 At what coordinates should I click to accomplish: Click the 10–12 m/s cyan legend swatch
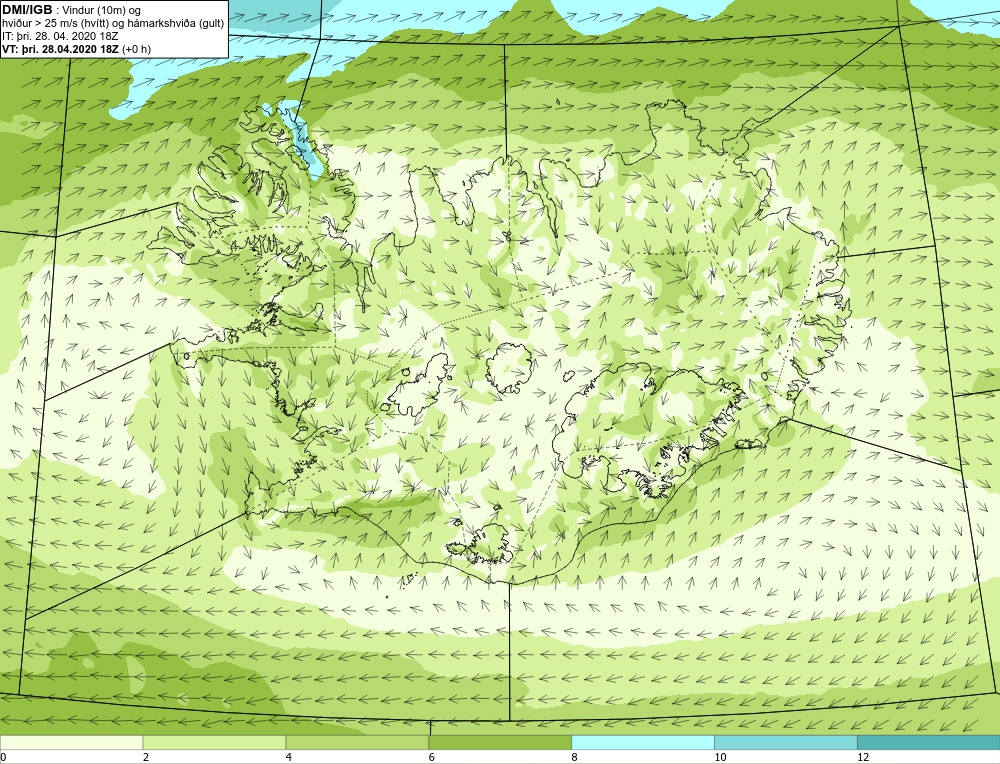tap(786, 742)
